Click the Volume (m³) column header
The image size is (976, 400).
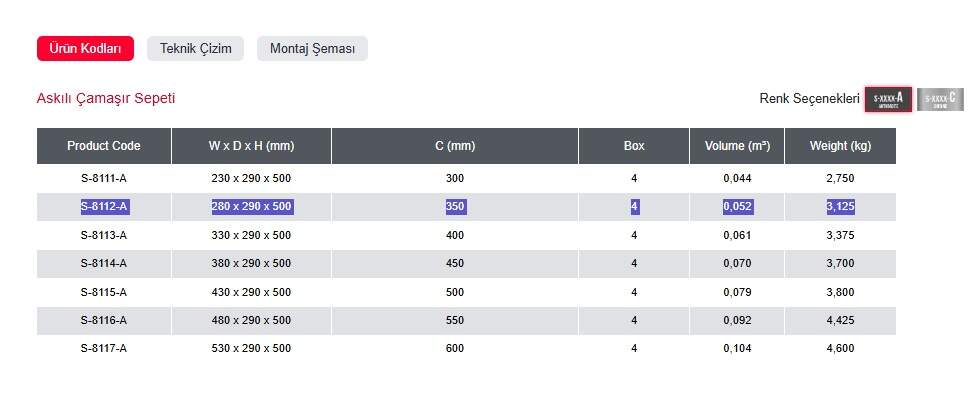click(x=737, y=146)
